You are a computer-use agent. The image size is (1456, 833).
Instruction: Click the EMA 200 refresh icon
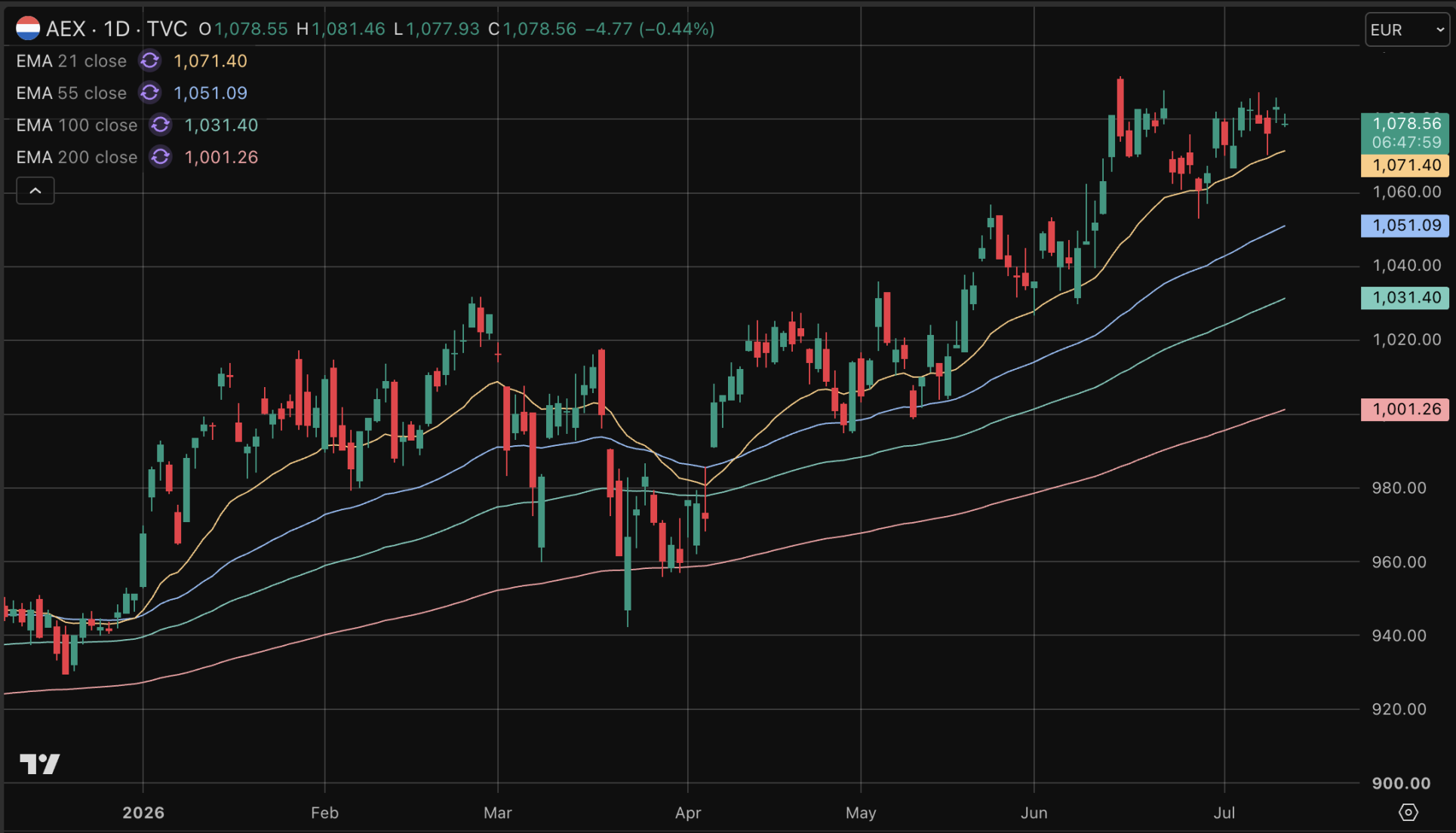click(x=161, y=157)
